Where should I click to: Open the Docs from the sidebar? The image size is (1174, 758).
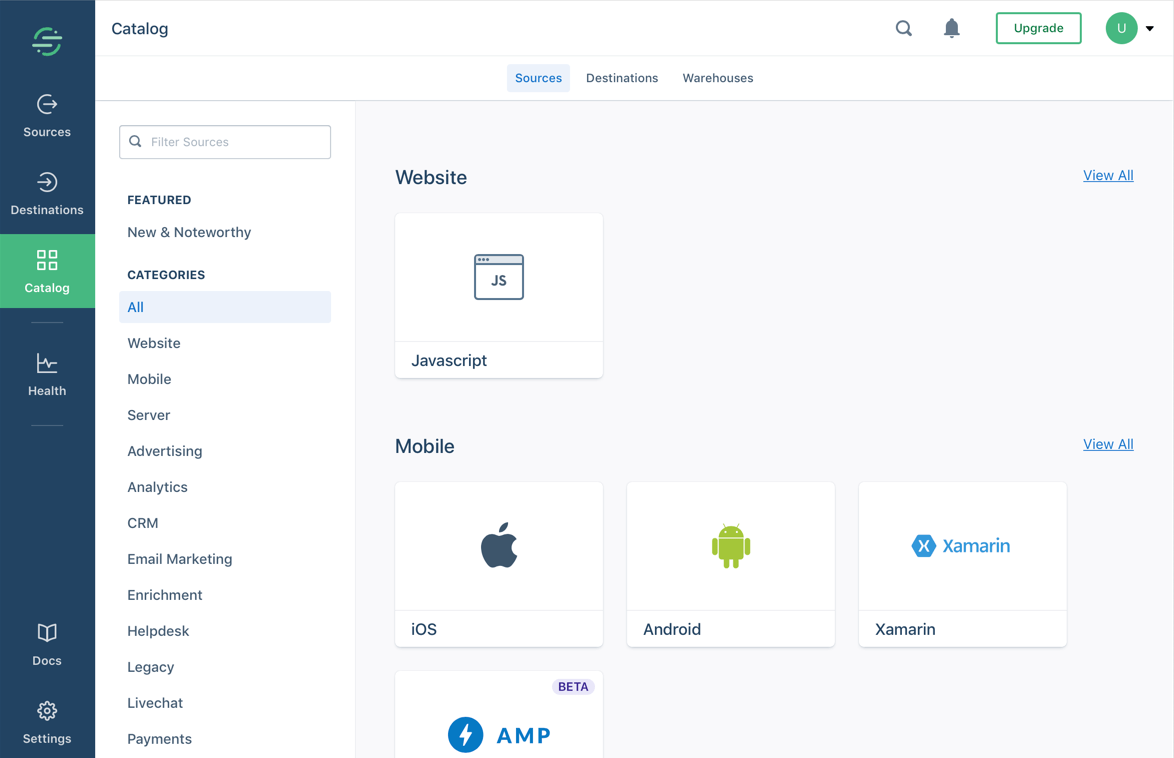click(47, 642)
